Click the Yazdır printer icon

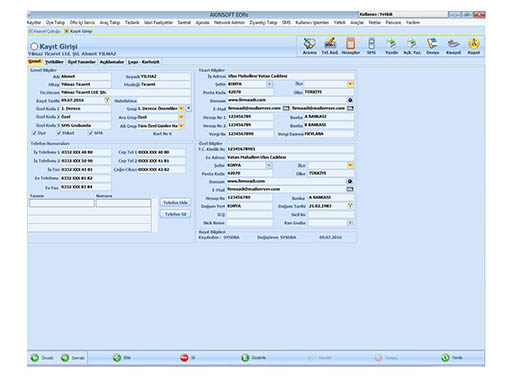click(391, 44)
